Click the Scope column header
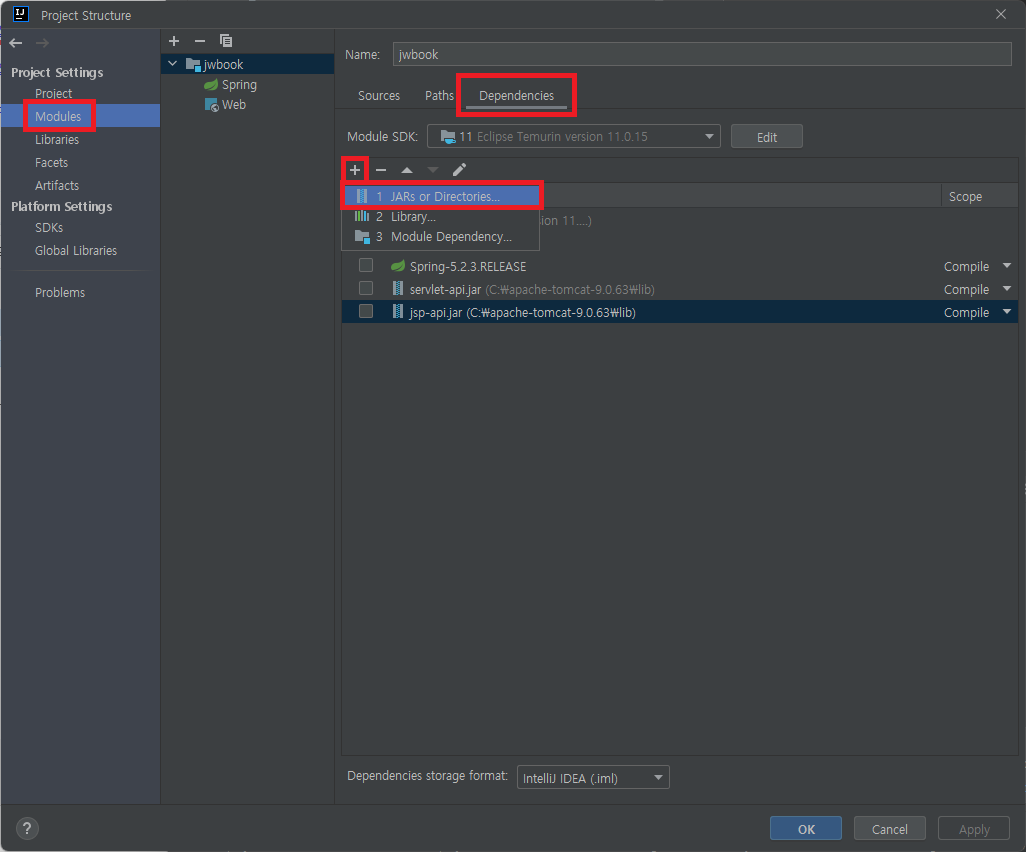This screenshot has height=852, width=1026. [965, 196]
